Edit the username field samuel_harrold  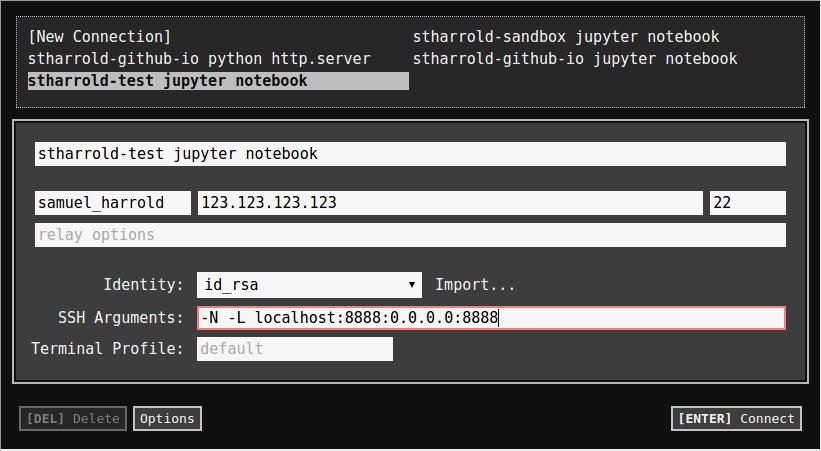coord(113,203)
